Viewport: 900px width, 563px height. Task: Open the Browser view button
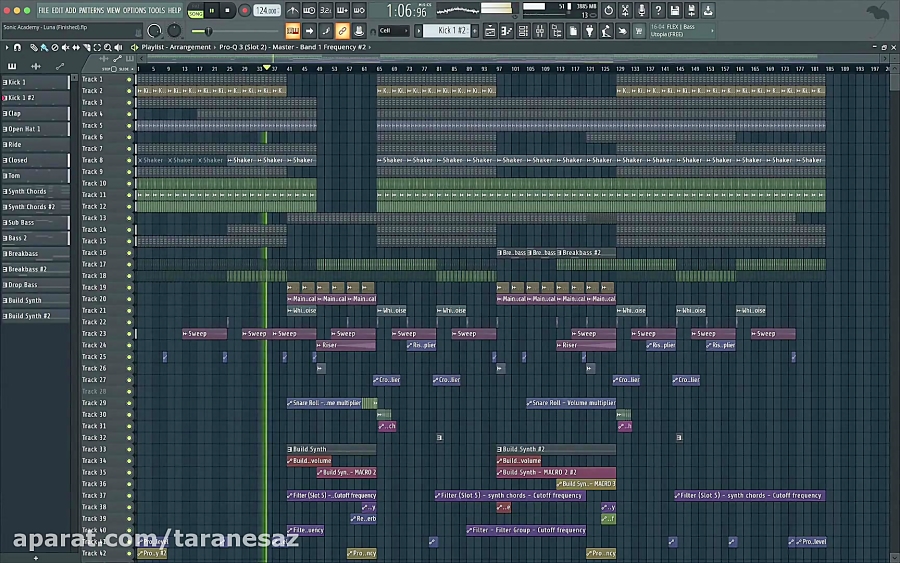[556, 31]
